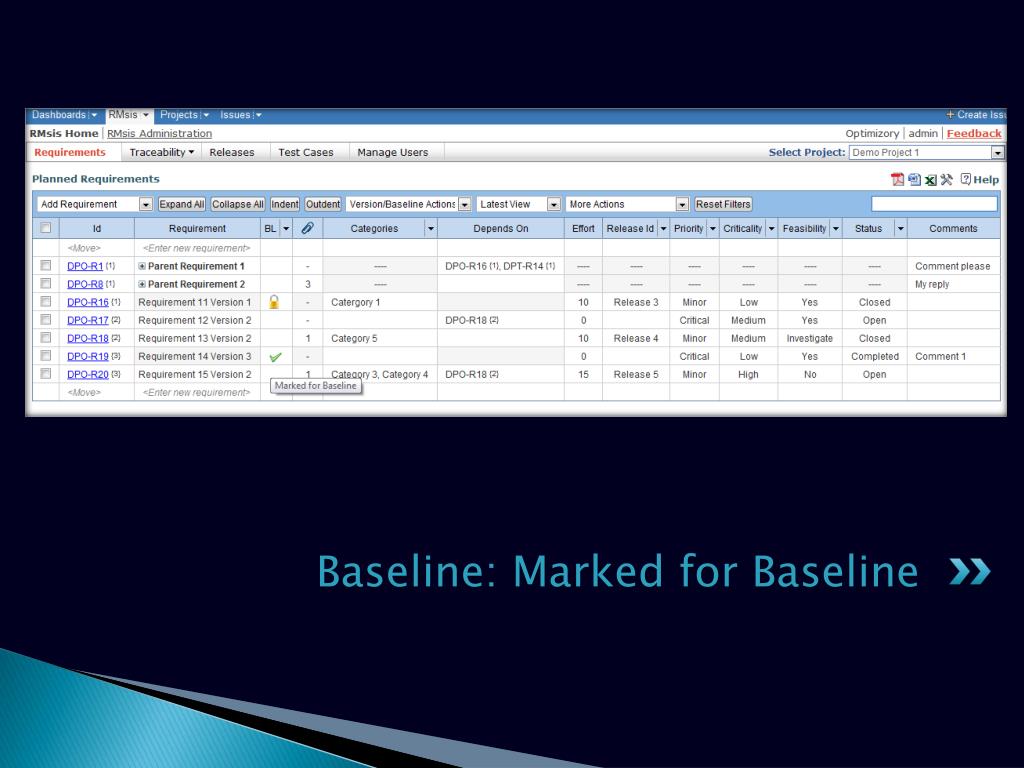Check the box for DPO-R8 row
1024x768 pixels.
(46, 283)
